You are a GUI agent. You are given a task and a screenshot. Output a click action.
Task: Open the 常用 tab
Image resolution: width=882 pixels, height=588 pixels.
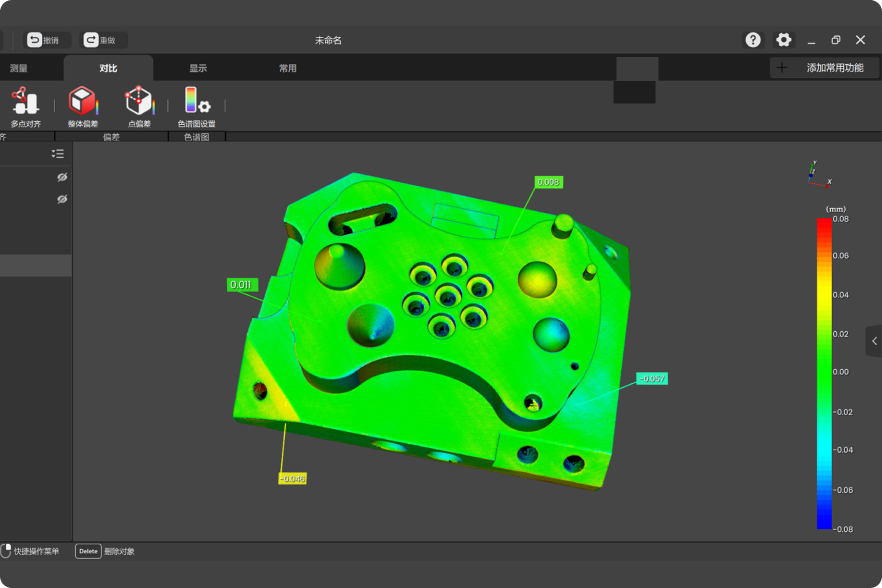click(x=288, y=68)
